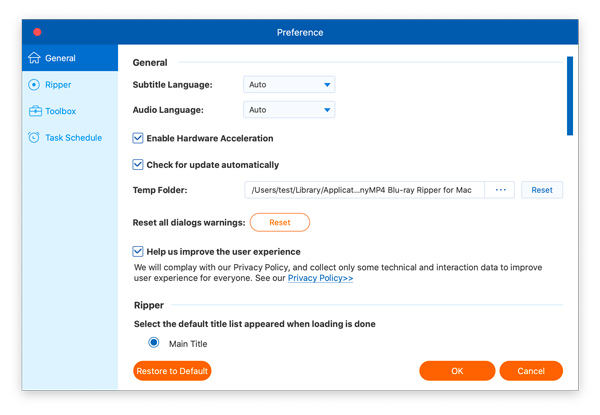Viewport: 600px width, 415px height.
Task: Open the Toolbox tab label
Action: [60, 111]
